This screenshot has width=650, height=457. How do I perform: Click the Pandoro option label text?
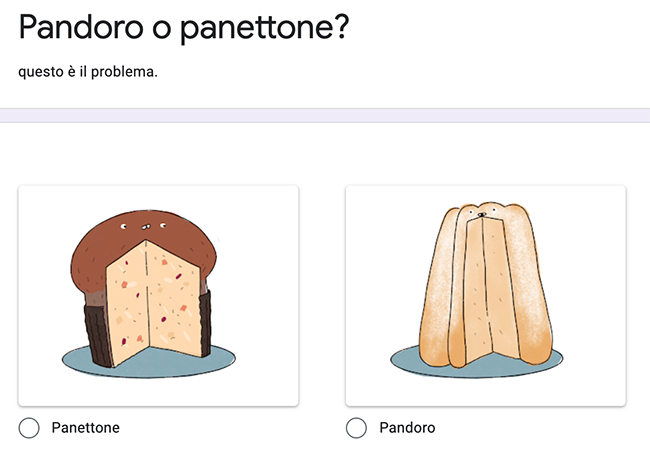(407, 428)
